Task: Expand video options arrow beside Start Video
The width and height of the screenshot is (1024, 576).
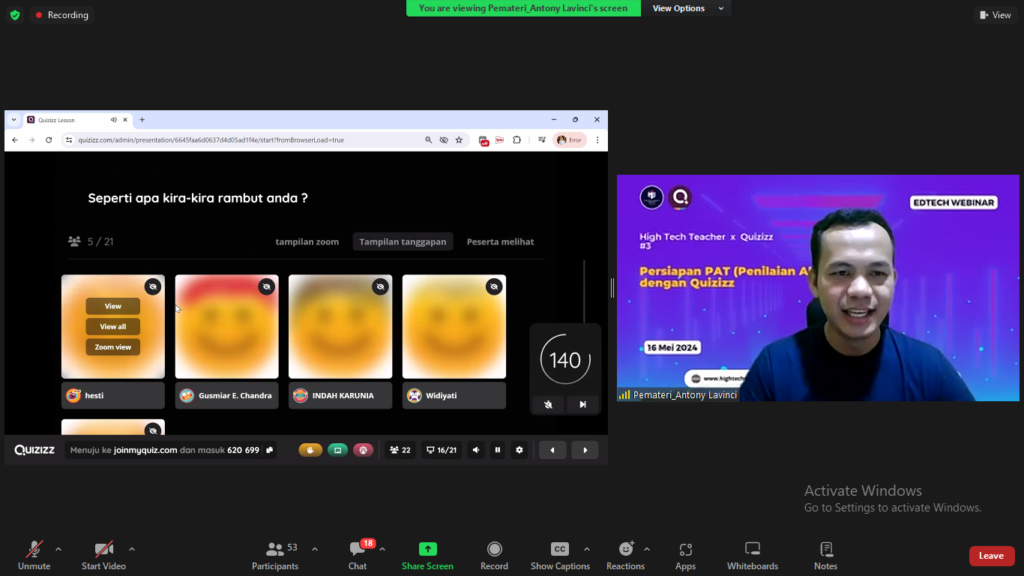Action: click(x=132, y=549)
